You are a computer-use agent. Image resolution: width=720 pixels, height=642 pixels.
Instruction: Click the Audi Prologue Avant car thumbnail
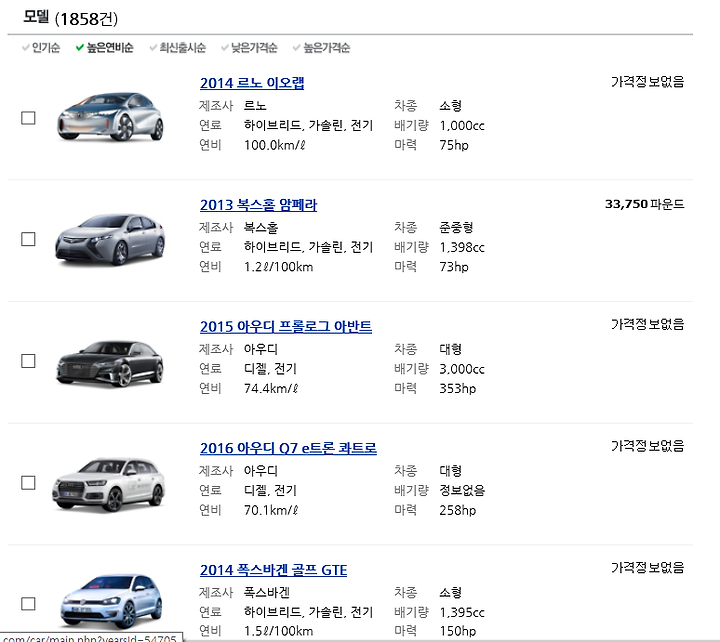point(110,363)
